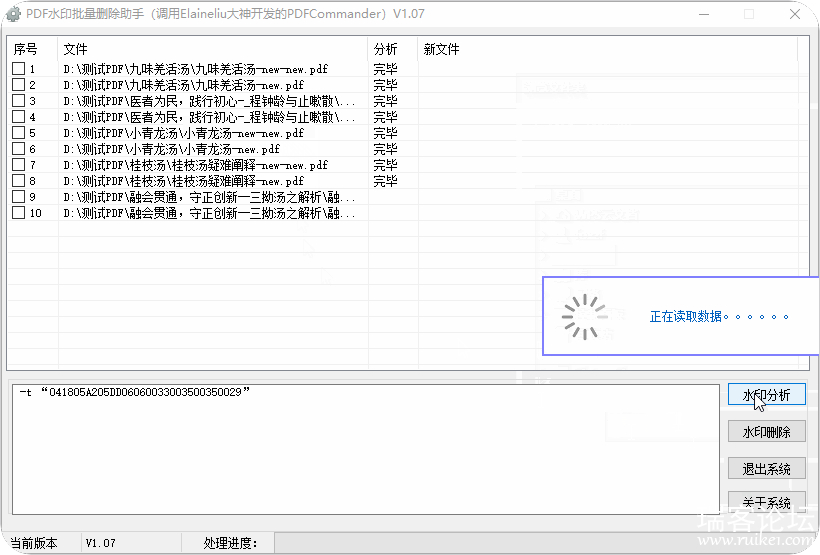Tick the checkbox for row 8
The height and width of the screenshot is (555, 820).
click(18, 180)
